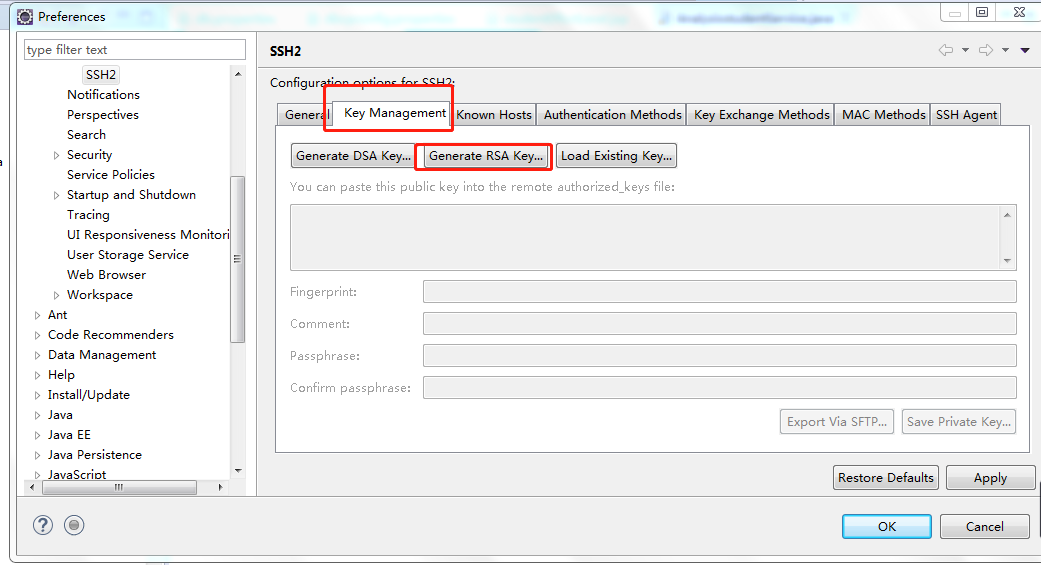Screen dimensions: 1041x565
Task: Click tree horizontal scrollbar right arrow
Action: click(220, 487)
